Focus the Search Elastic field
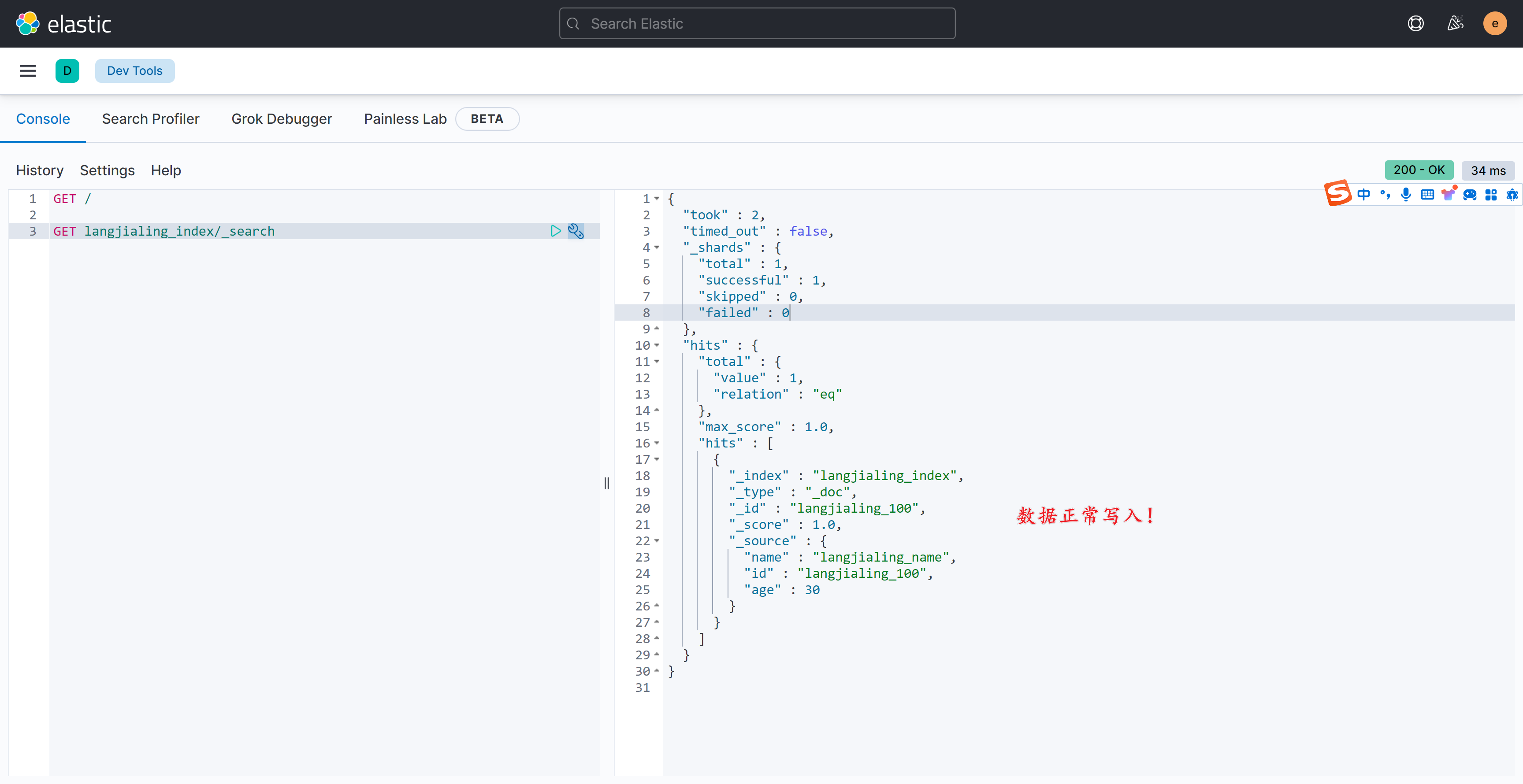 click(757, 24)
